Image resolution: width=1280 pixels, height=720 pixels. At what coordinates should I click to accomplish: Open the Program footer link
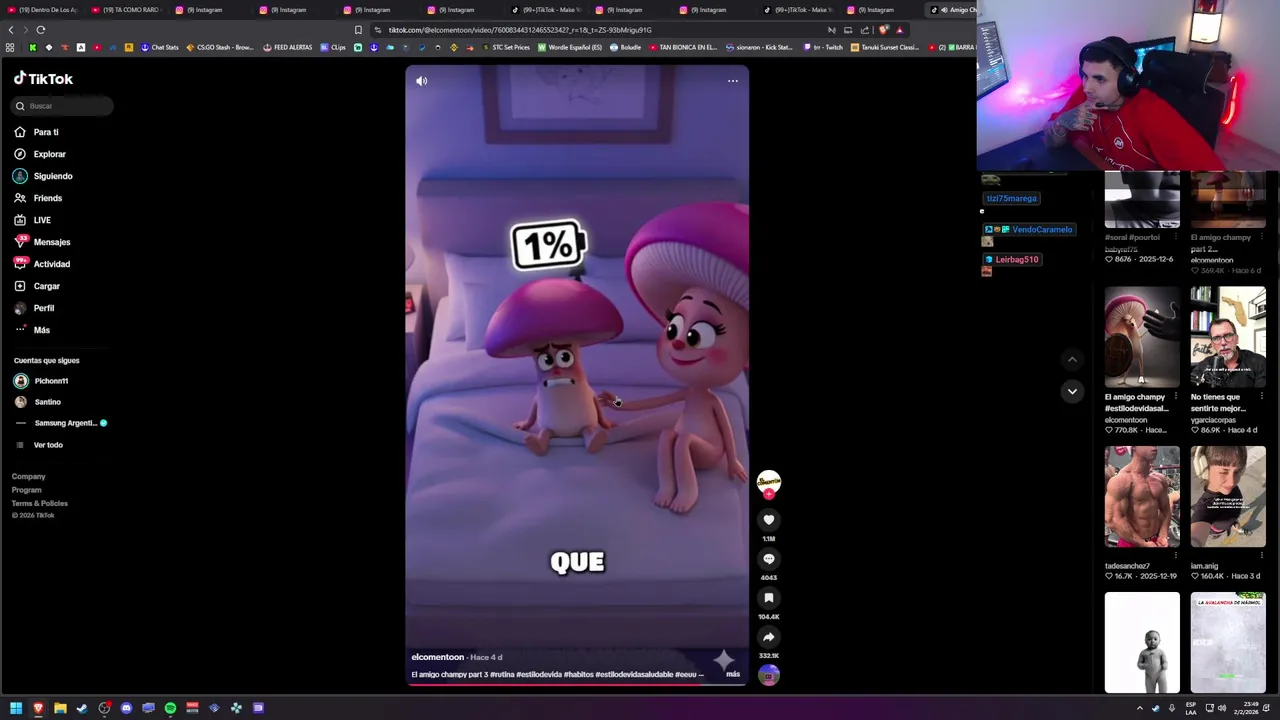[x=26, y=490]
